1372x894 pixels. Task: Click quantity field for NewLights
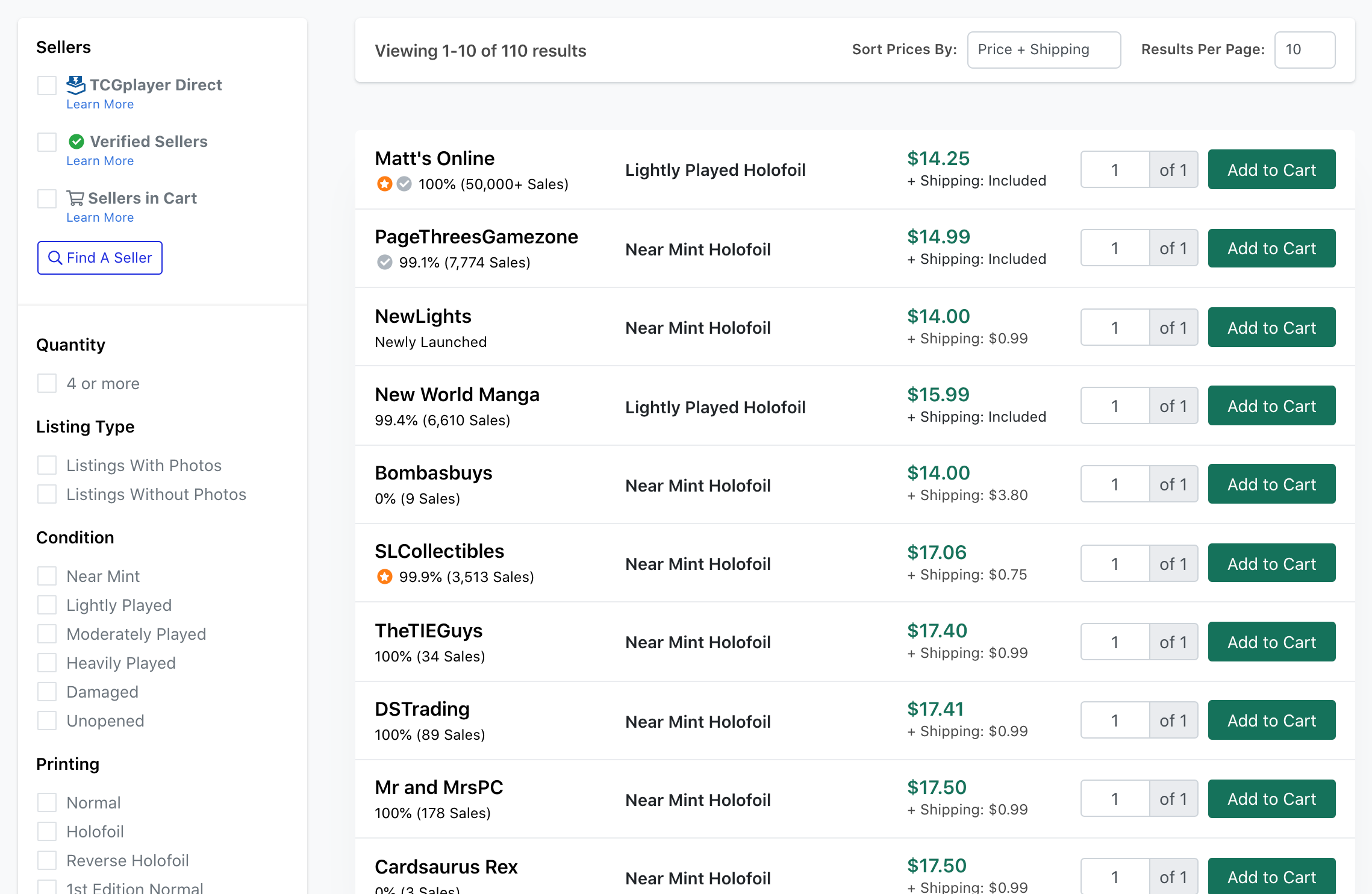pyautogui.click(x=1115, y=328)
